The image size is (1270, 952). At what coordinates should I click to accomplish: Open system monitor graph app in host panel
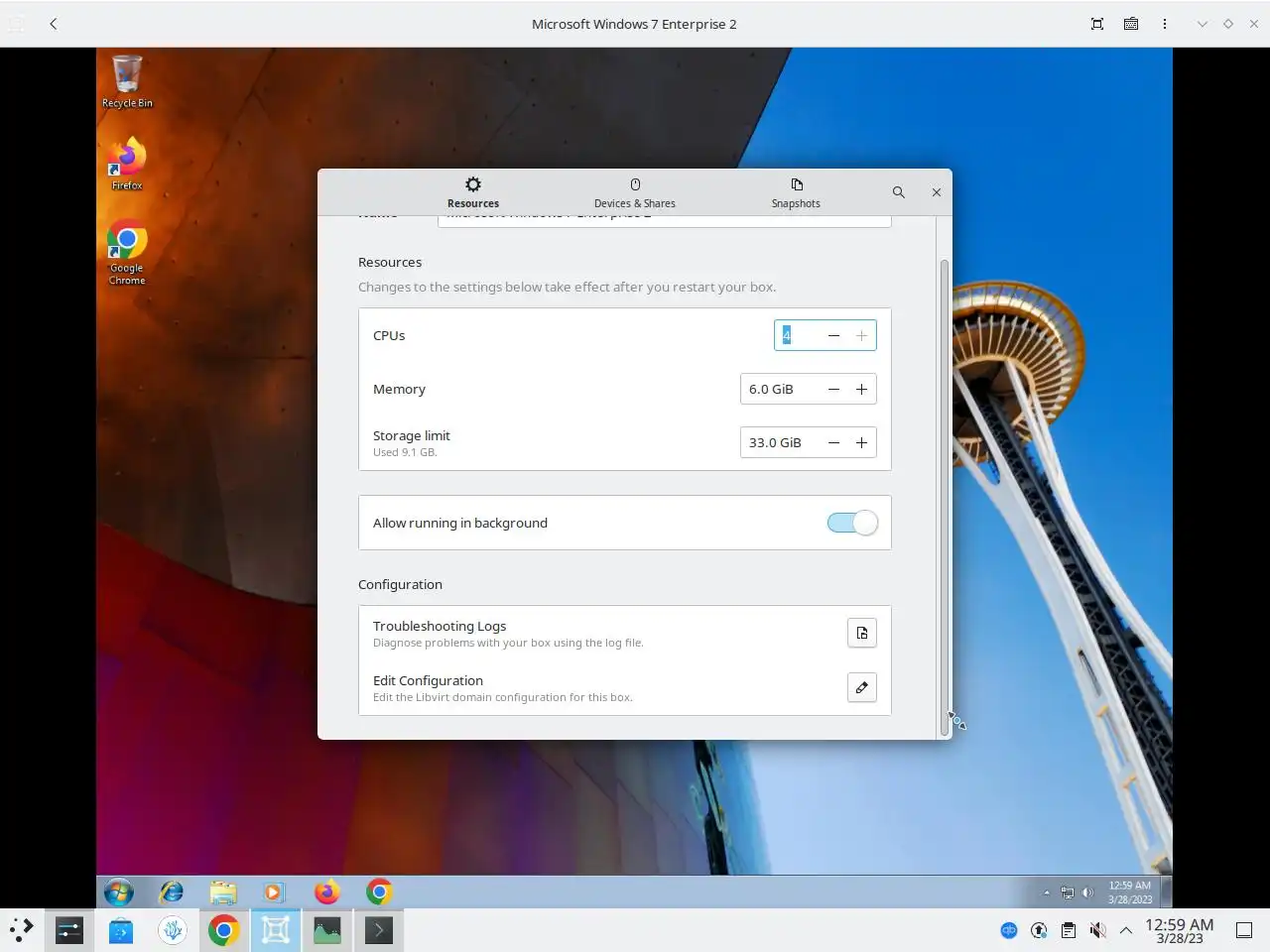327,930
